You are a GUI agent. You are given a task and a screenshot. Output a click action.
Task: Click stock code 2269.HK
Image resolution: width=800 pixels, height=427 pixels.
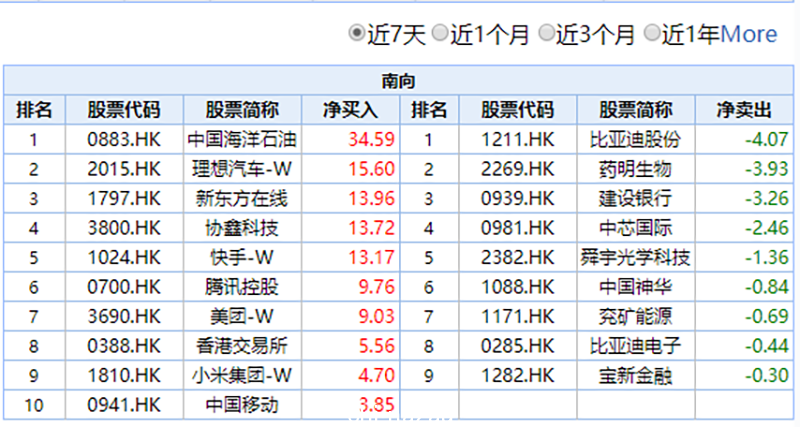[517, 169]
